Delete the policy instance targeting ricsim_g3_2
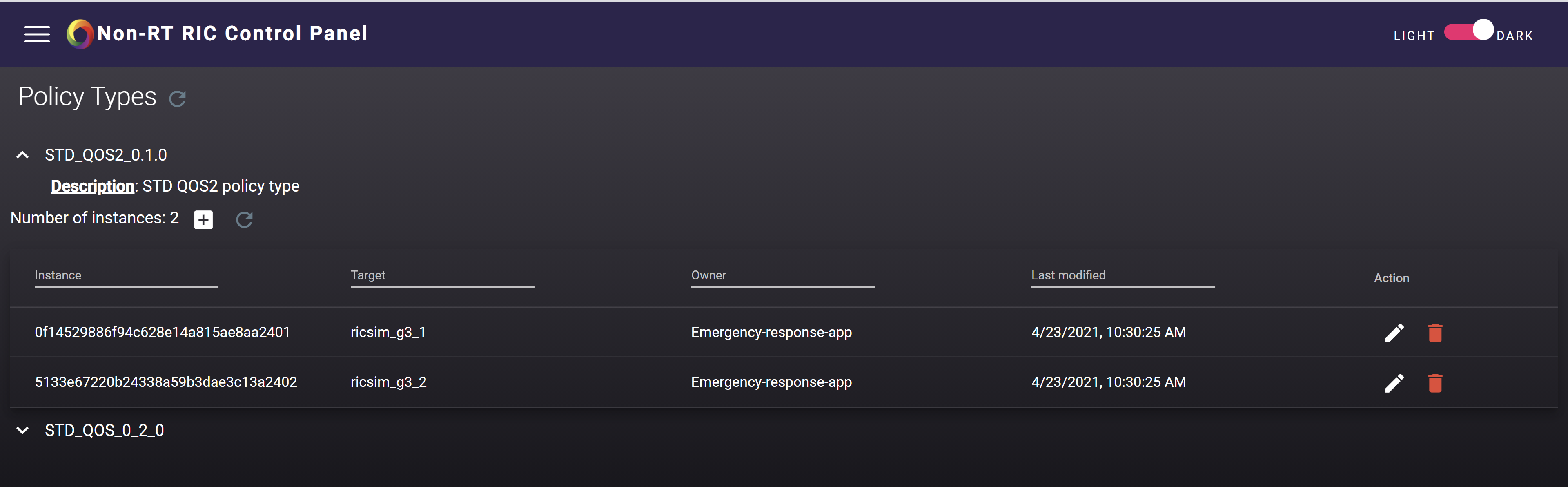The image size is (1568, 487). 1435,383
